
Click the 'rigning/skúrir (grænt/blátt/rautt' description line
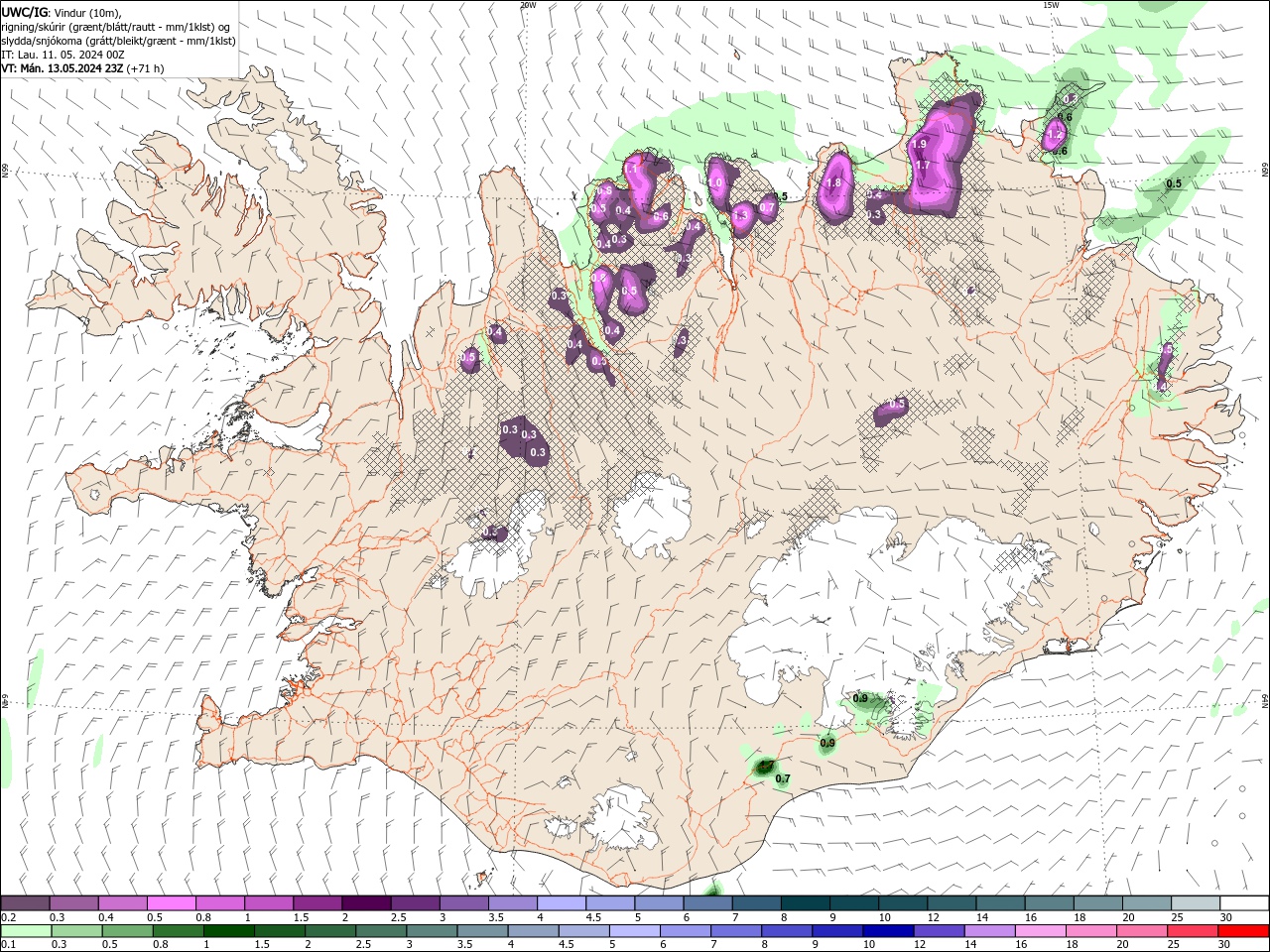[x=116, y=27]
